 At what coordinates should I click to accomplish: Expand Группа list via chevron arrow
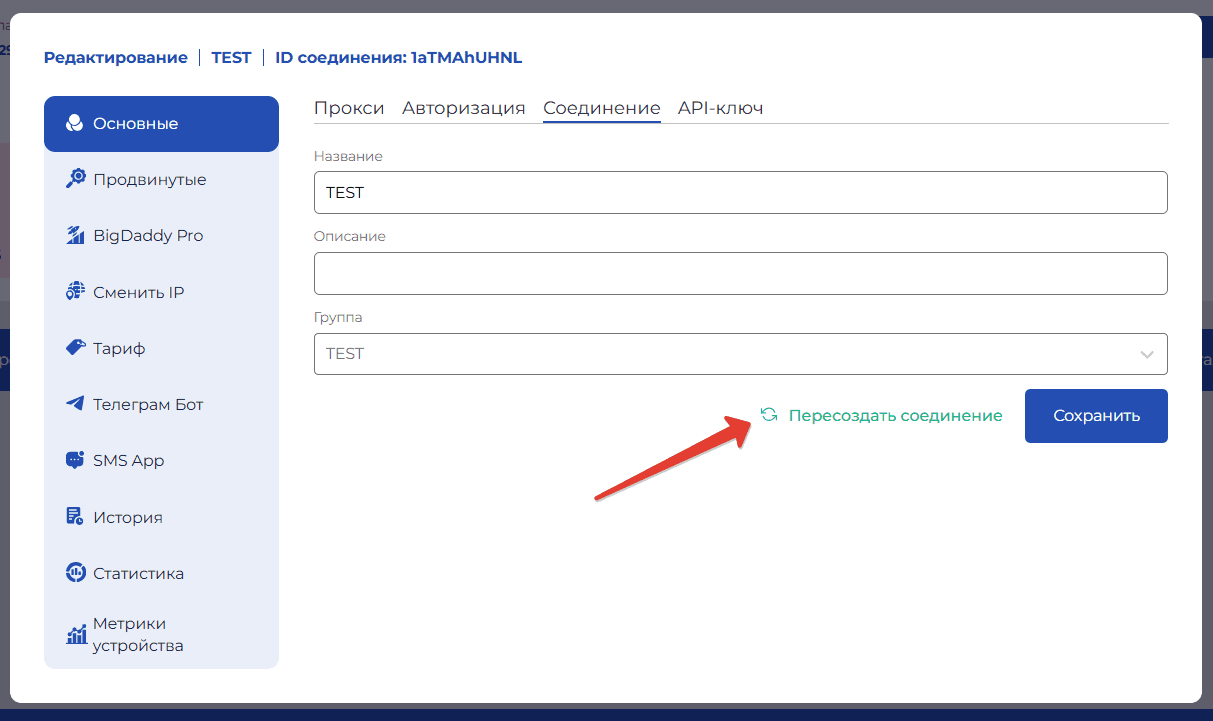click(x=1146, y=354)
